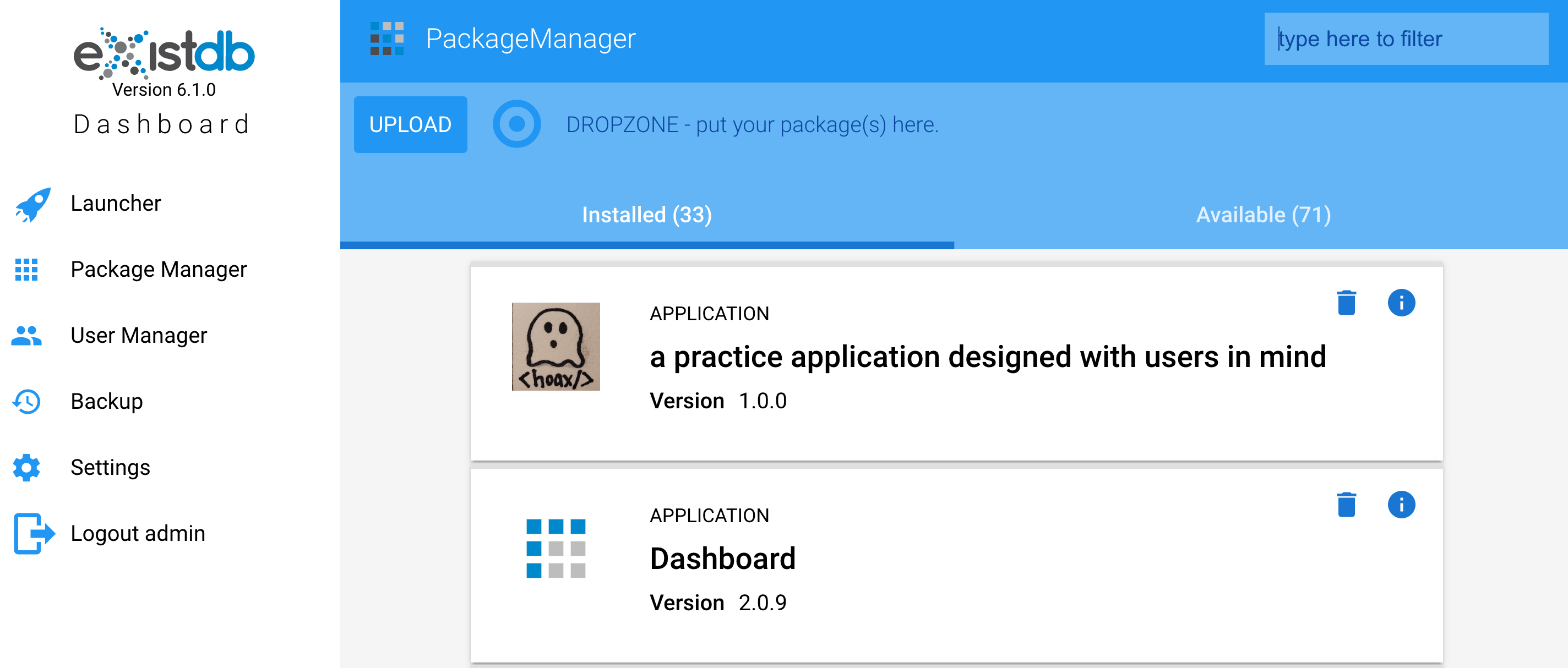
Task: Click the User Manager people icon
Action: point(26,335)
